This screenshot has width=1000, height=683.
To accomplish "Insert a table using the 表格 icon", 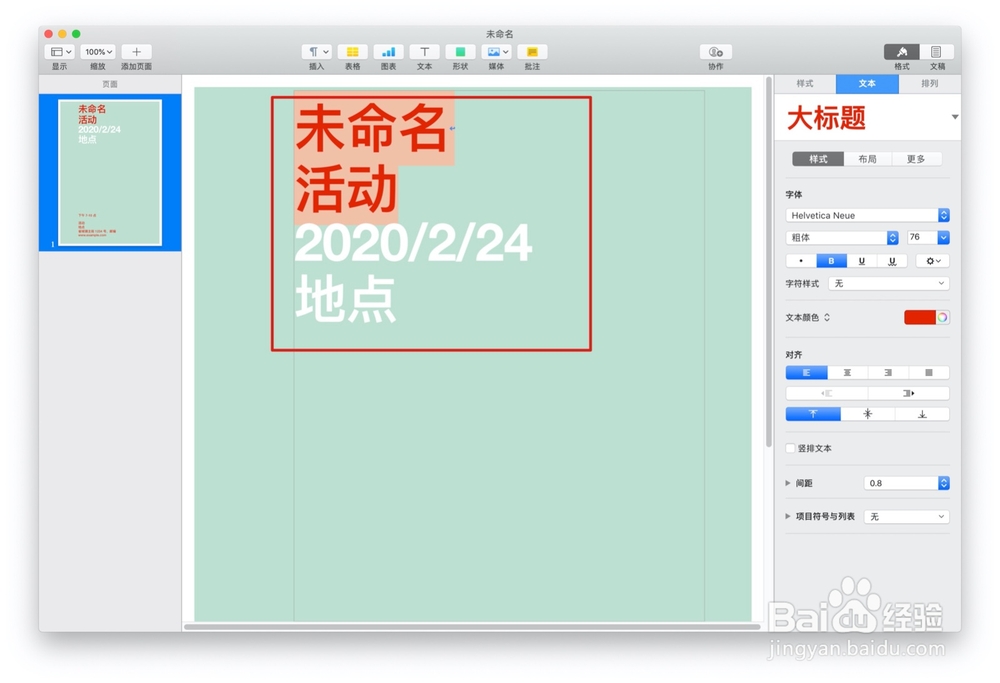I will tap(353, 52).
